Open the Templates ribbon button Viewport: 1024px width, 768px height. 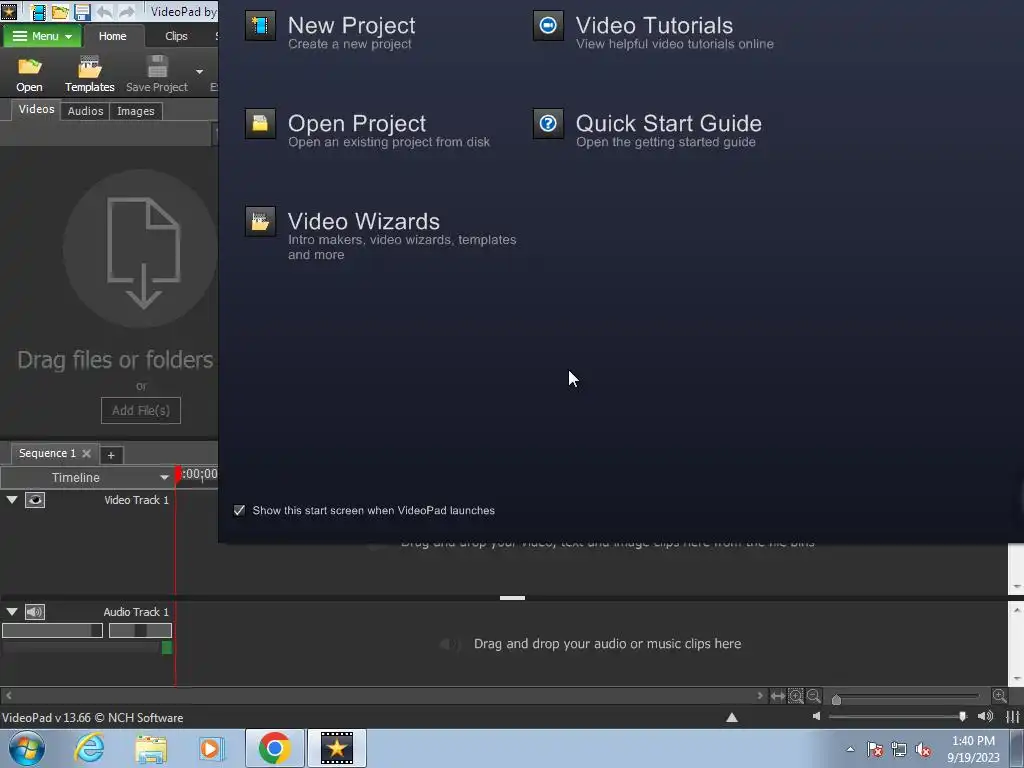(89, 74)
